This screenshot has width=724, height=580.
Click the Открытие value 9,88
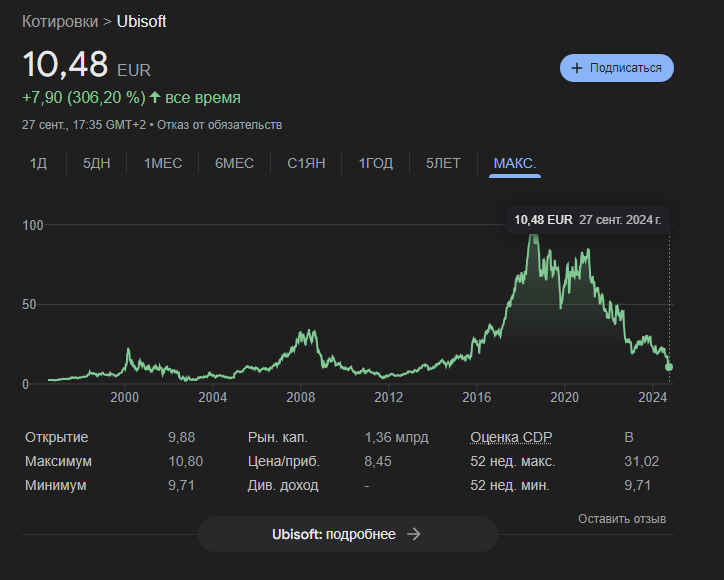point(181,437)
